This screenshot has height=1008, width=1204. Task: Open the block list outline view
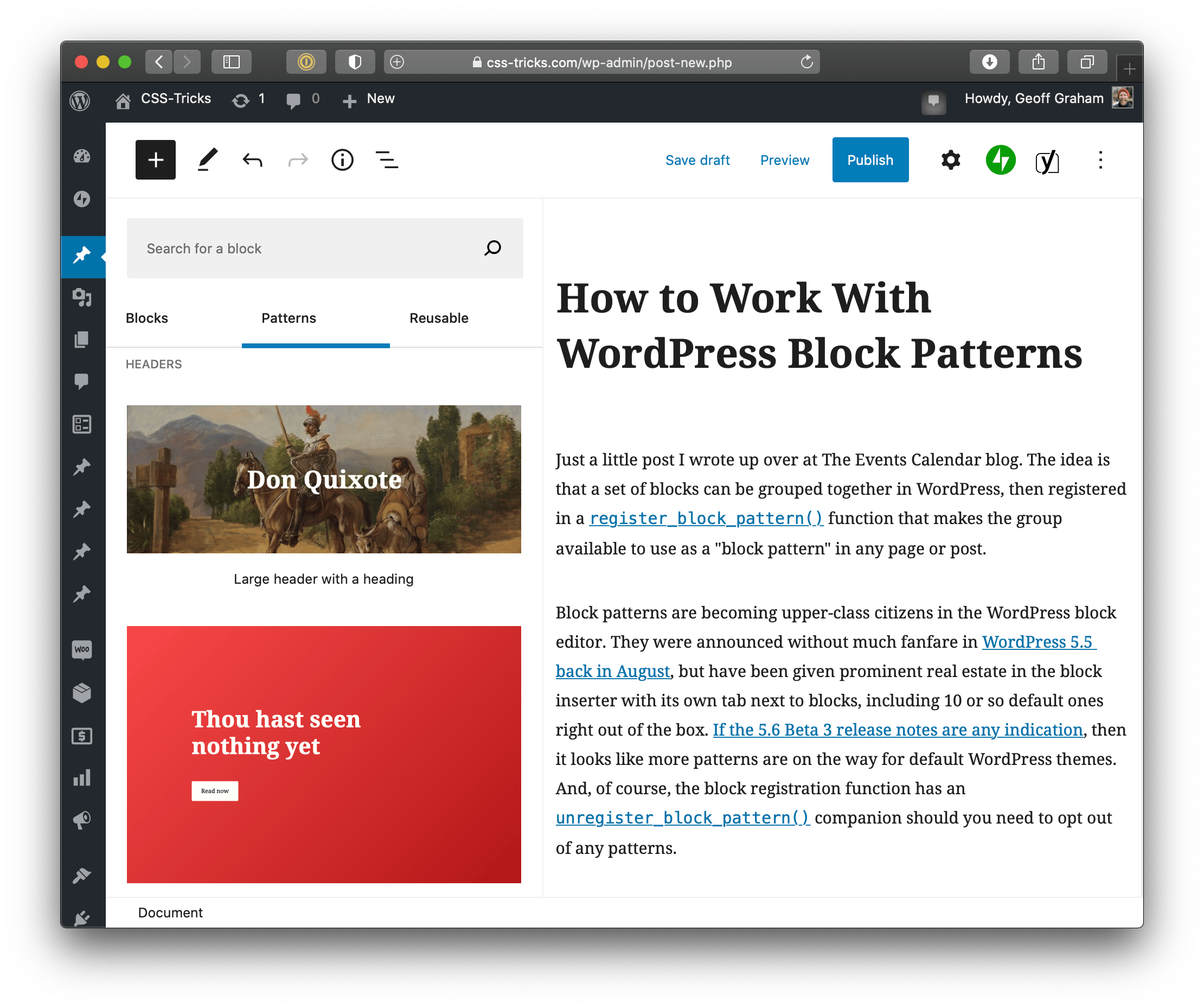(x=387, y=160)
